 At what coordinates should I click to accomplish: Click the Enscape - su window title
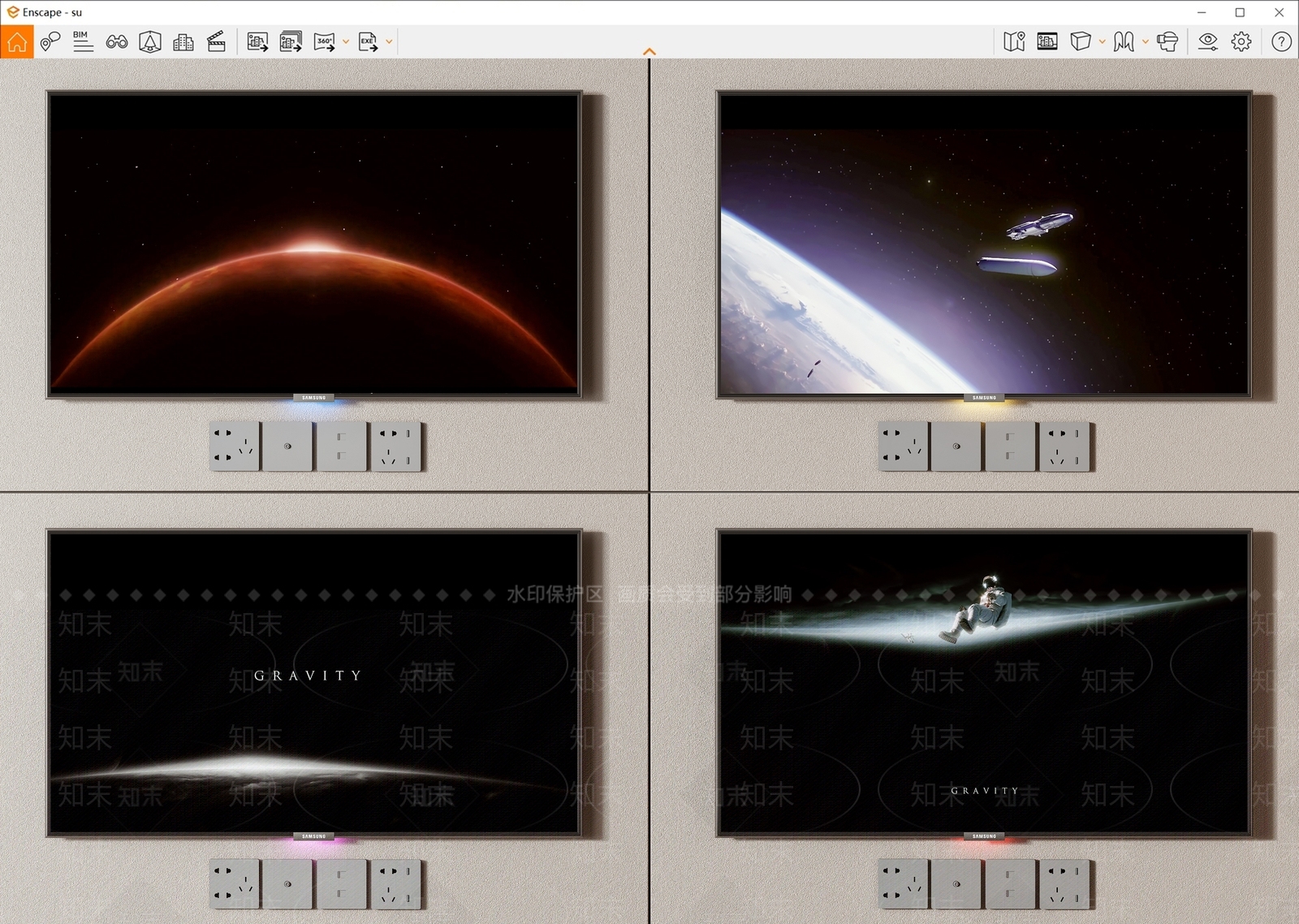tap(52, 12)
